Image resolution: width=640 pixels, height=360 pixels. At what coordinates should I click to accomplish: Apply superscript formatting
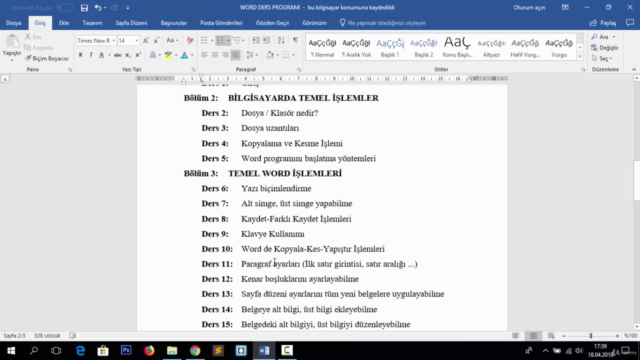tap(138, 55)
